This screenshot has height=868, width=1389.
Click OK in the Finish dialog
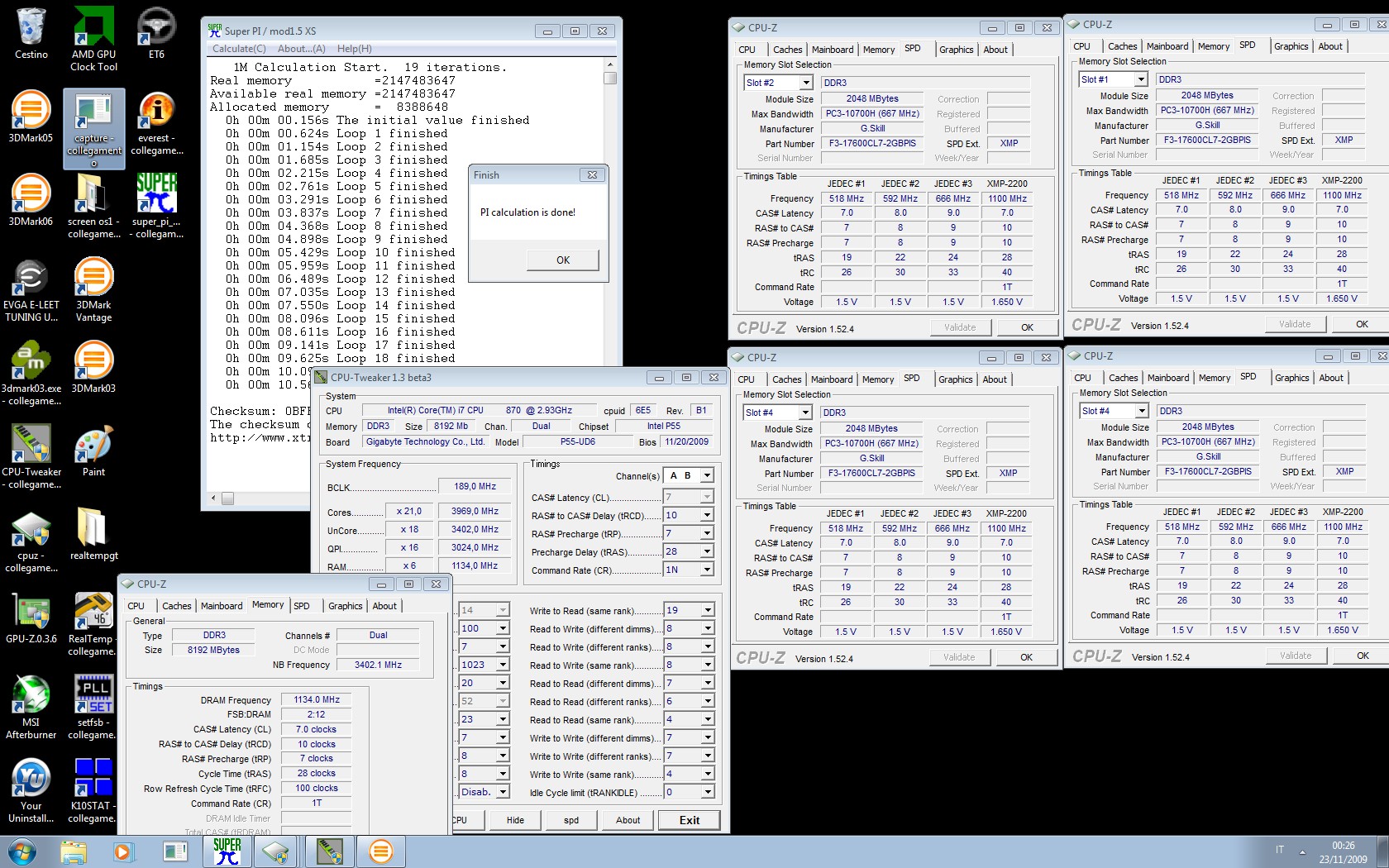point(563,260)
